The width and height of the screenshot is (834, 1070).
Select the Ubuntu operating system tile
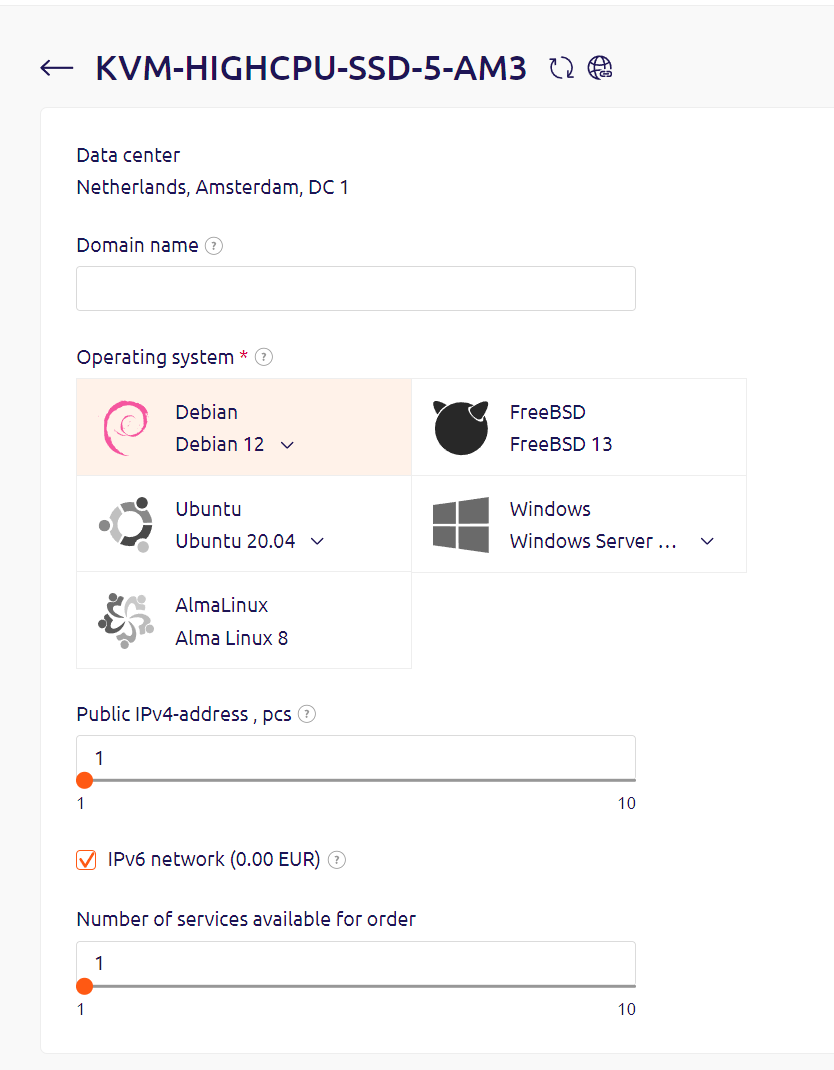pyautogui.click(x=244, y=524)
